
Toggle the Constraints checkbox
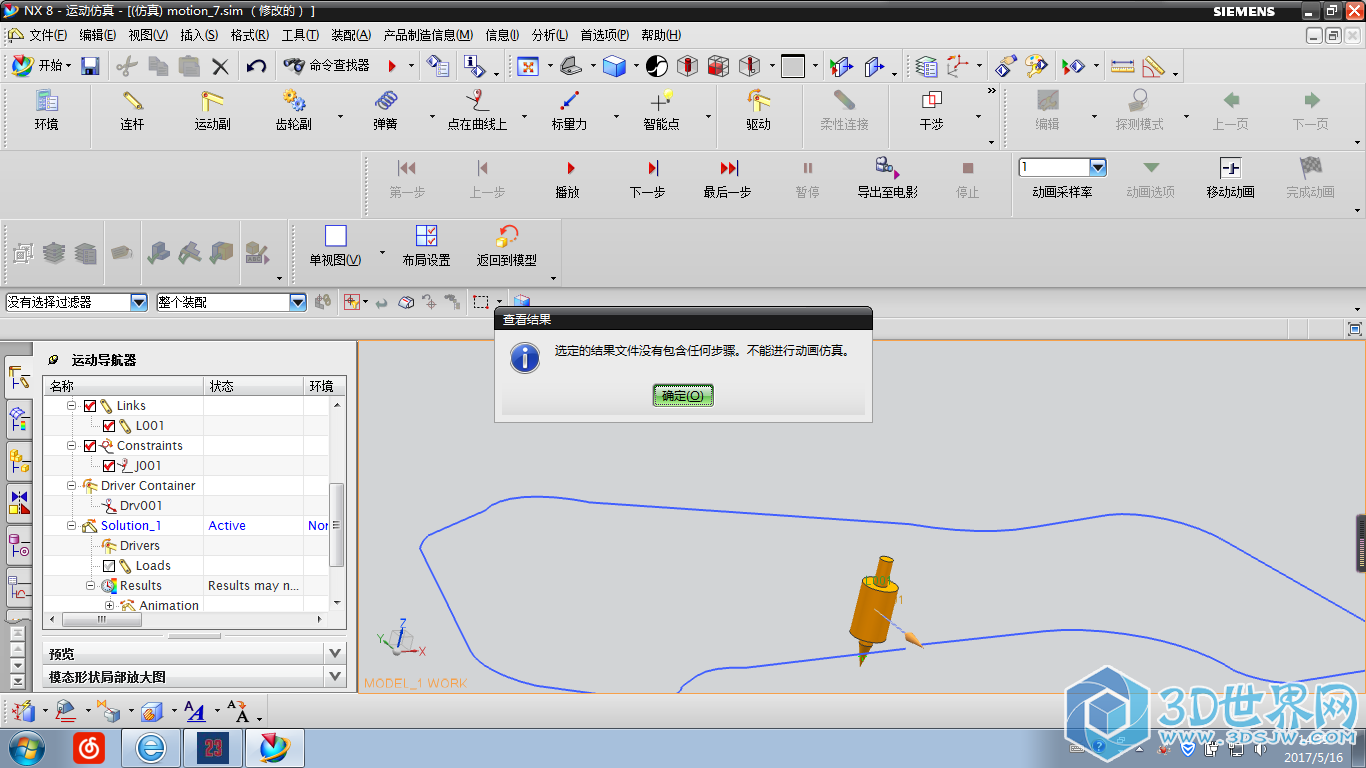(x=90, y=446)
